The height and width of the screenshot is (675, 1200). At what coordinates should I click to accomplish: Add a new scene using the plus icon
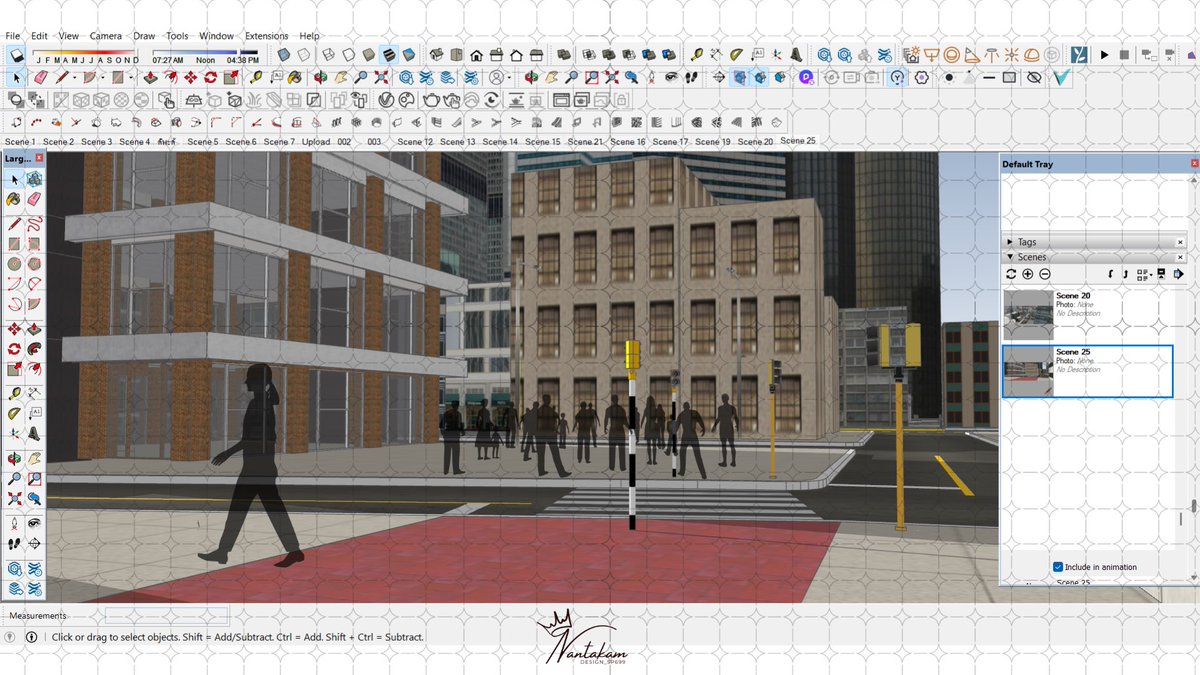point(1027,274)
